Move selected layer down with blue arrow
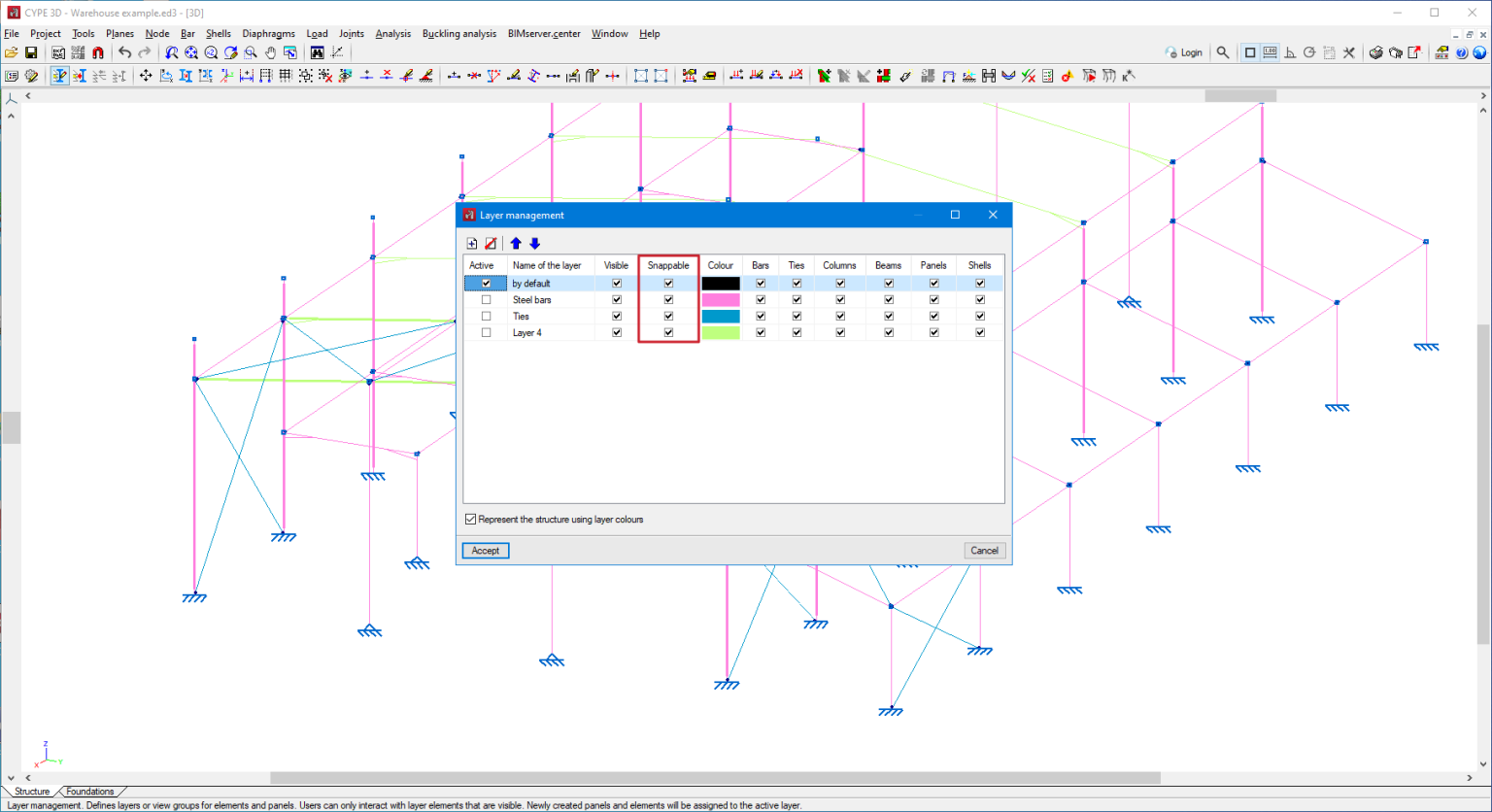Image resolution: width=1492 pixels, height=812 pixels. 535,244
